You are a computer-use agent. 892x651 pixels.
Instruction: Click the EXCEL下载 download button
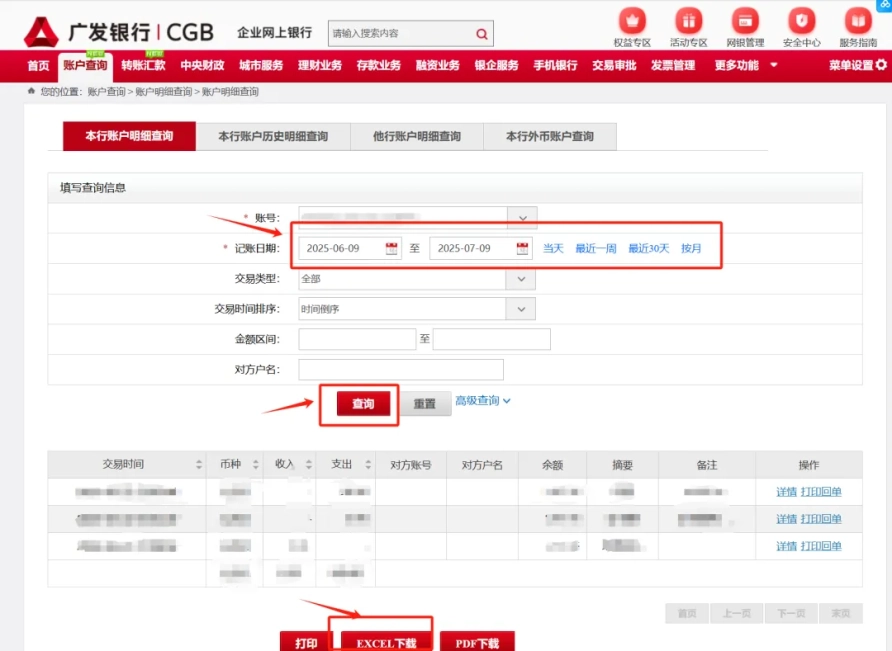click(x=387, y=643)
